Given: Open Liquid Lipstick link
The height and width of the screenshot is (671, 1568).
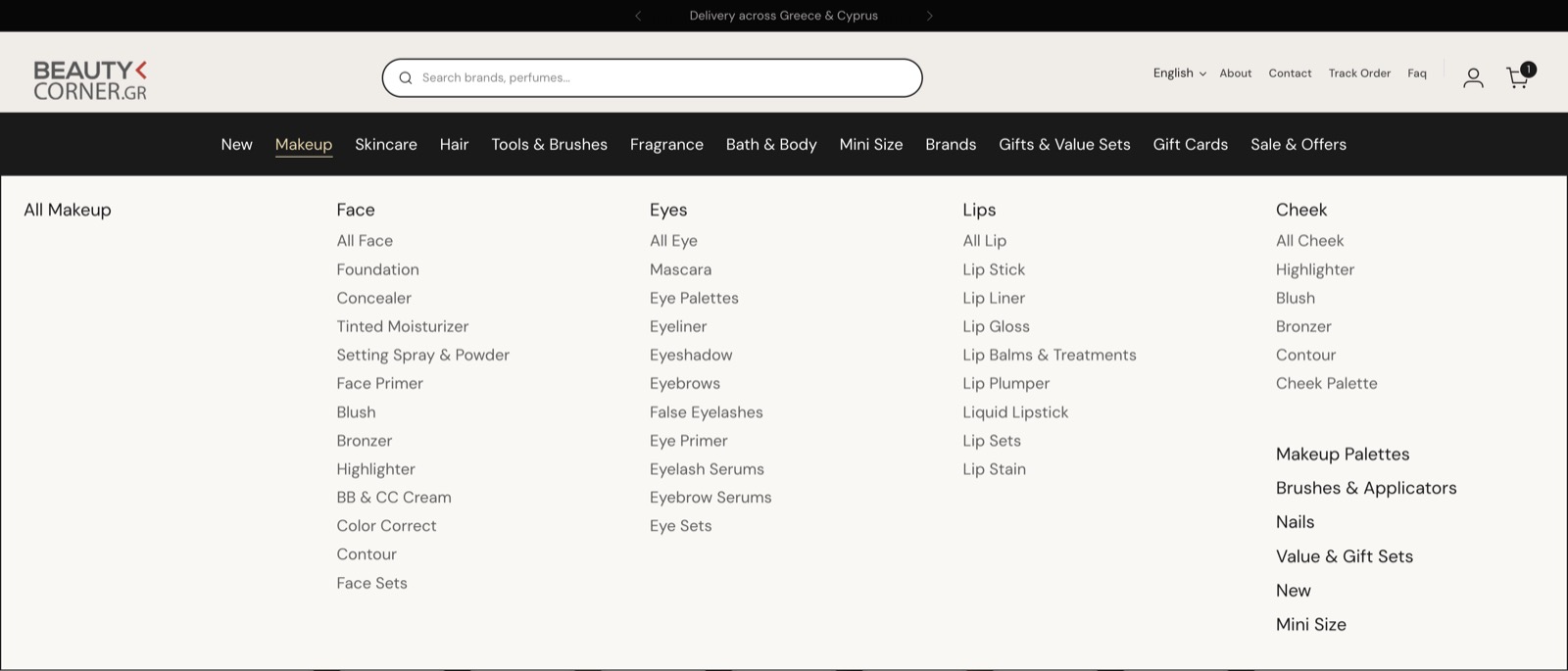Looking at the screenshot, I should click(1015, 412).
